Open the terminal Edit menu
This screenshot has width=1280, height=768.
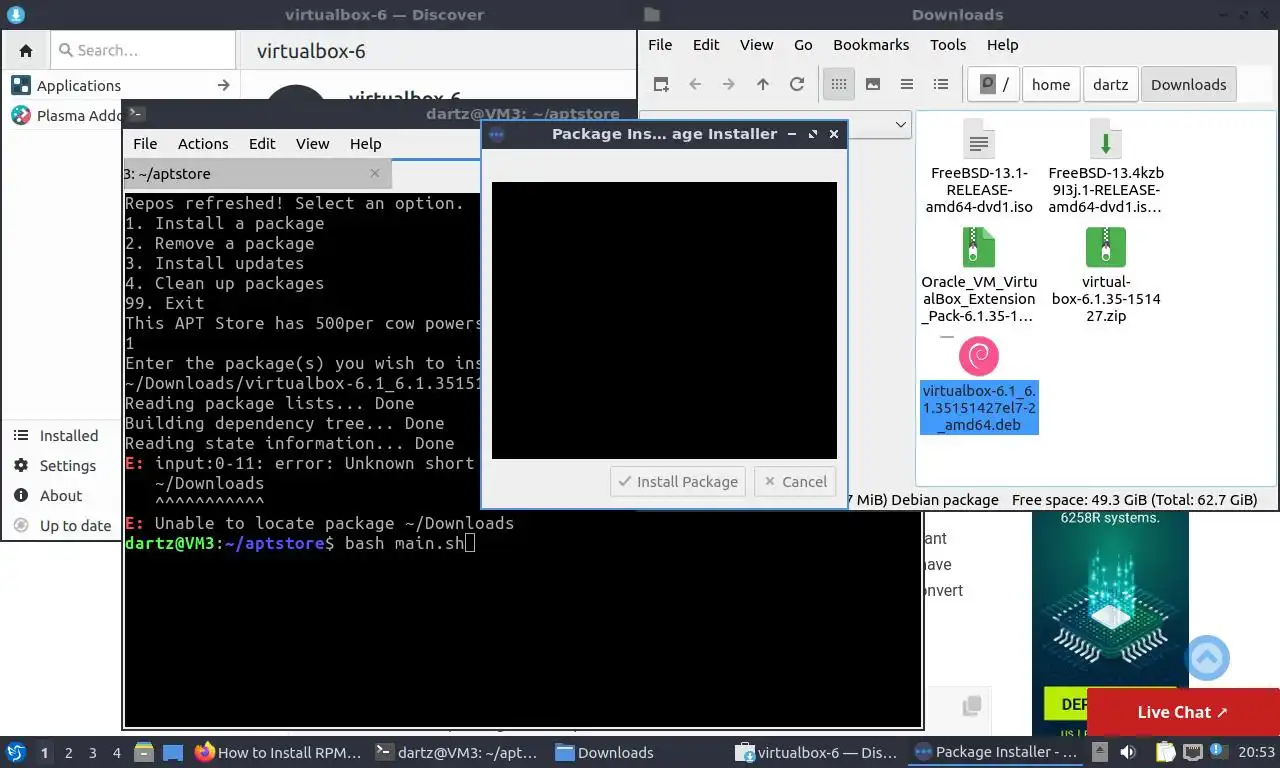point(262,144)
